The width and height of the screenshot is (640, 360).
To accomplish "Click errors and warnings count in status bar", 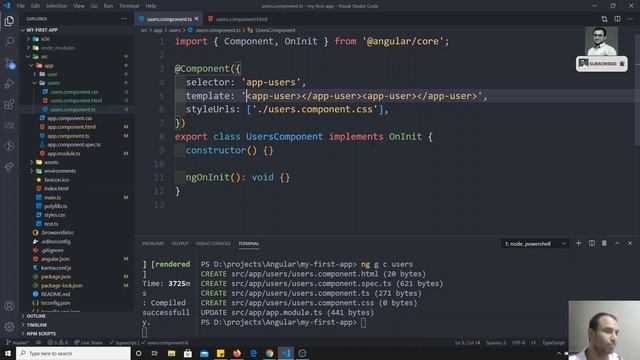I will pyautogui.click(x=58, y=342).
